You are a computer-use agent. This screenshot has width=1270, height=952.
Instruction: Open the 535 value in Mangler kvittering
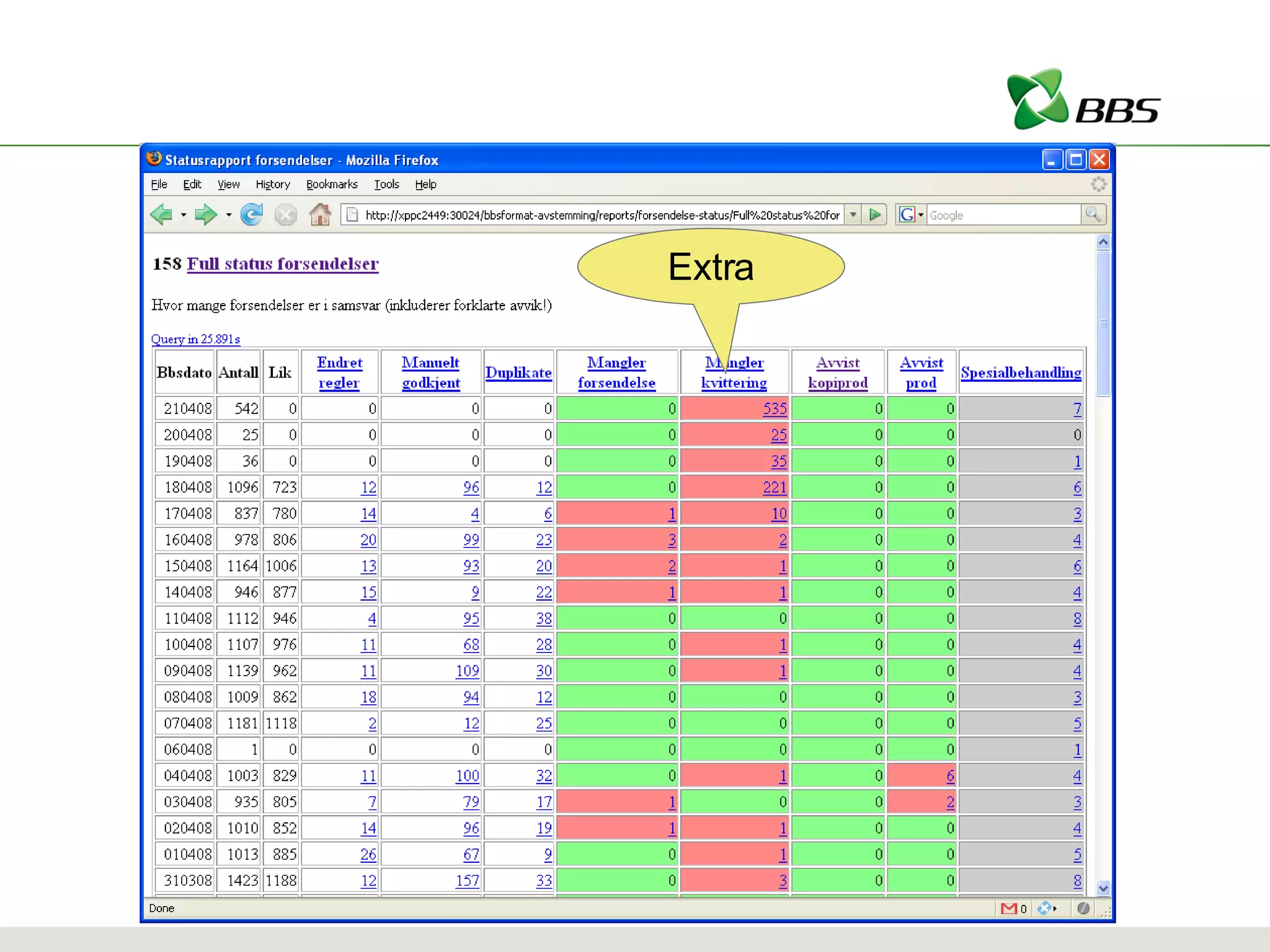click(775, 409)
